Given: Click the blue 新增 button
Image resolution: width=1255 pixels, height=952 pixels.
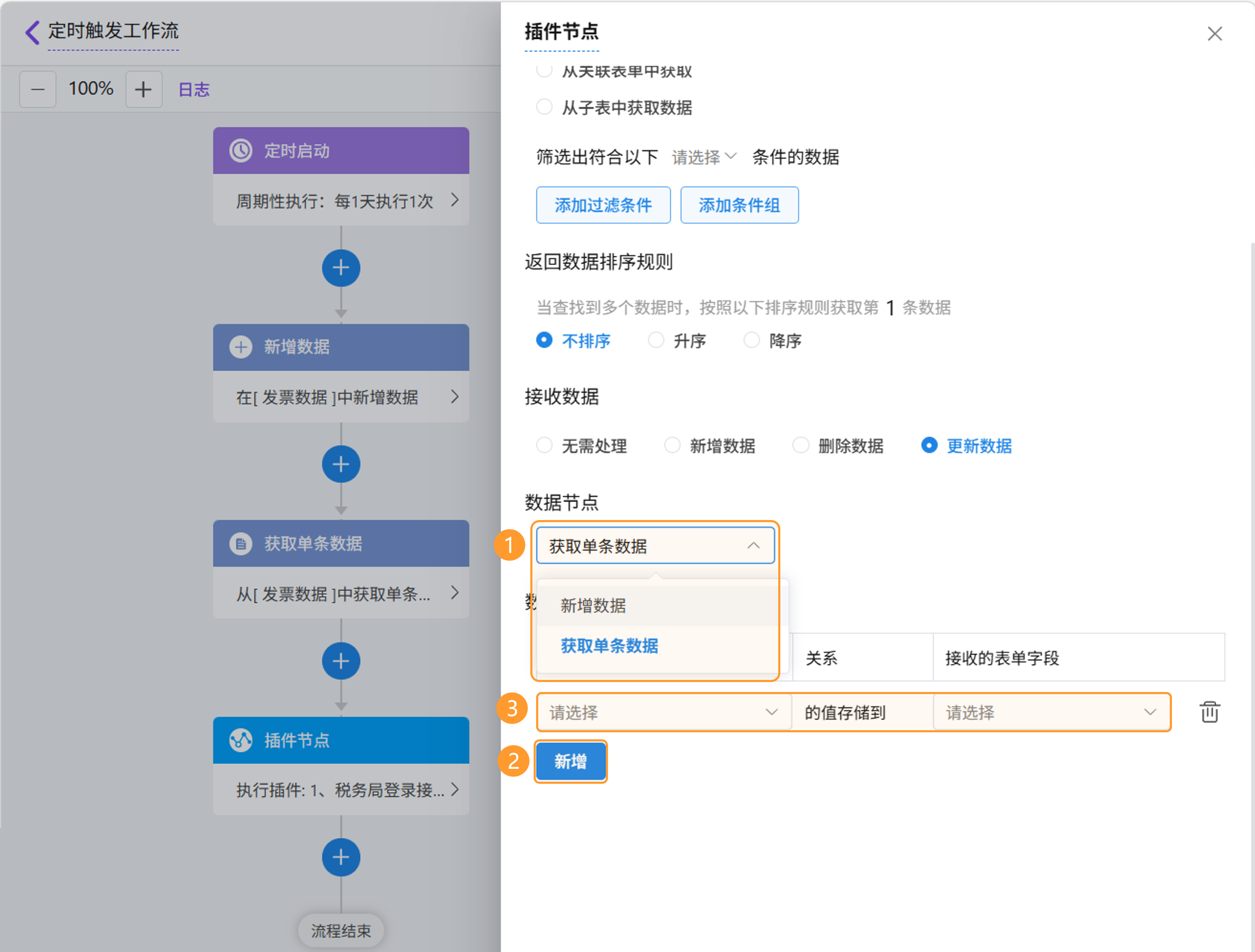Looking at the screenshot, I should (x=570, y=761).
